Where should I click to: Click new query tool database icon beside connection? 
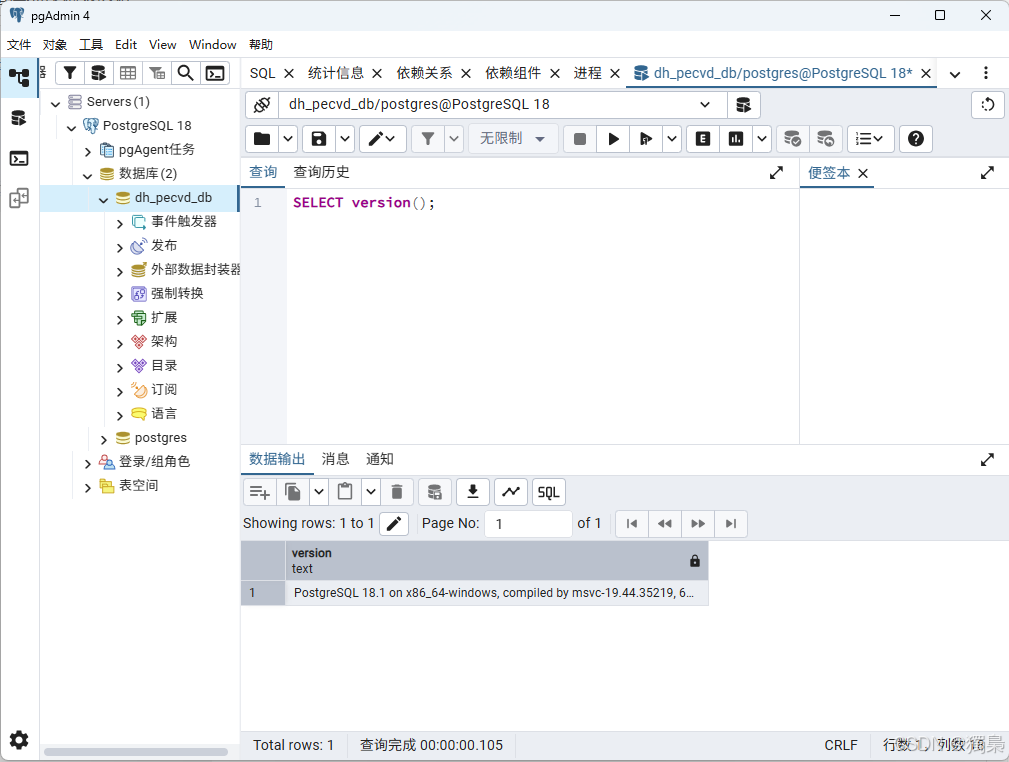tap(744, 105)
